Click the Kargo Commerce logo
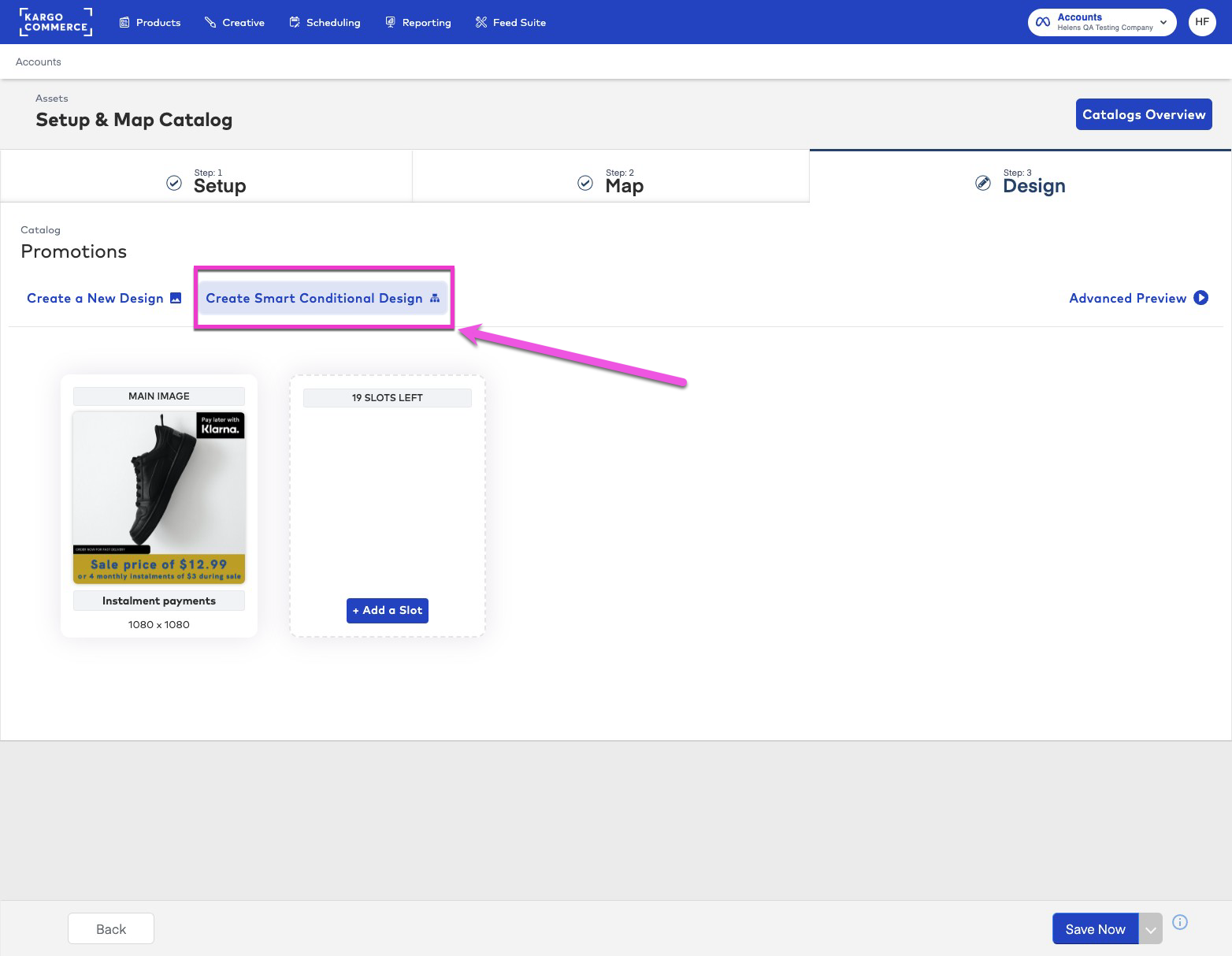Viewport: 1232px width, 956px height. (55, 22)
